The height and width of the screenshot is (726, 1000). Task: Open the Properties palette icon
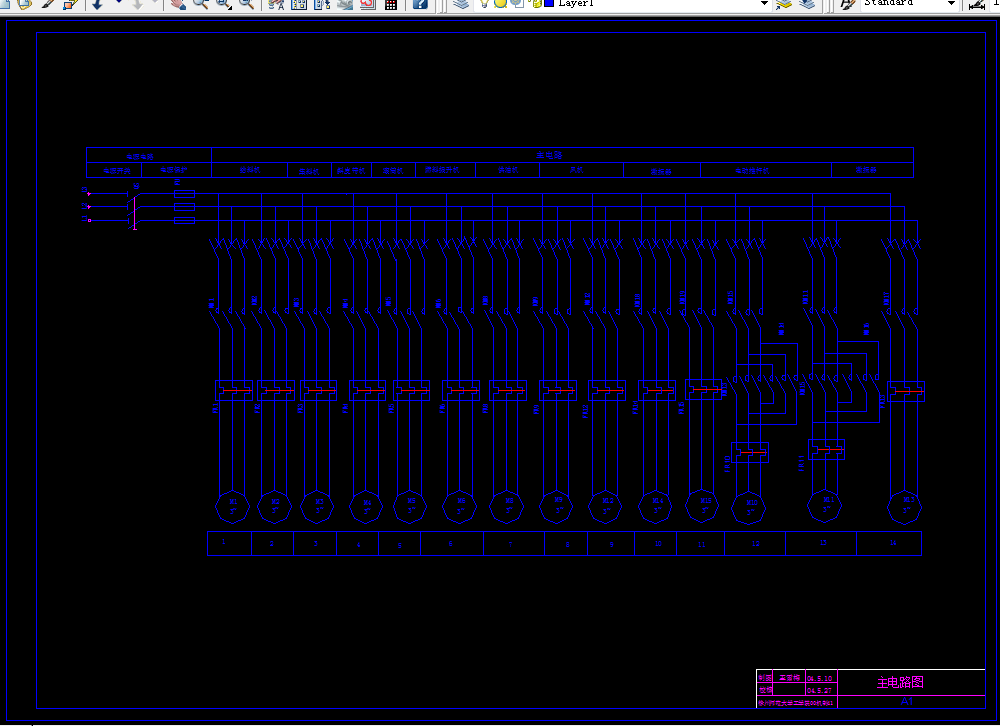point(276,4)
